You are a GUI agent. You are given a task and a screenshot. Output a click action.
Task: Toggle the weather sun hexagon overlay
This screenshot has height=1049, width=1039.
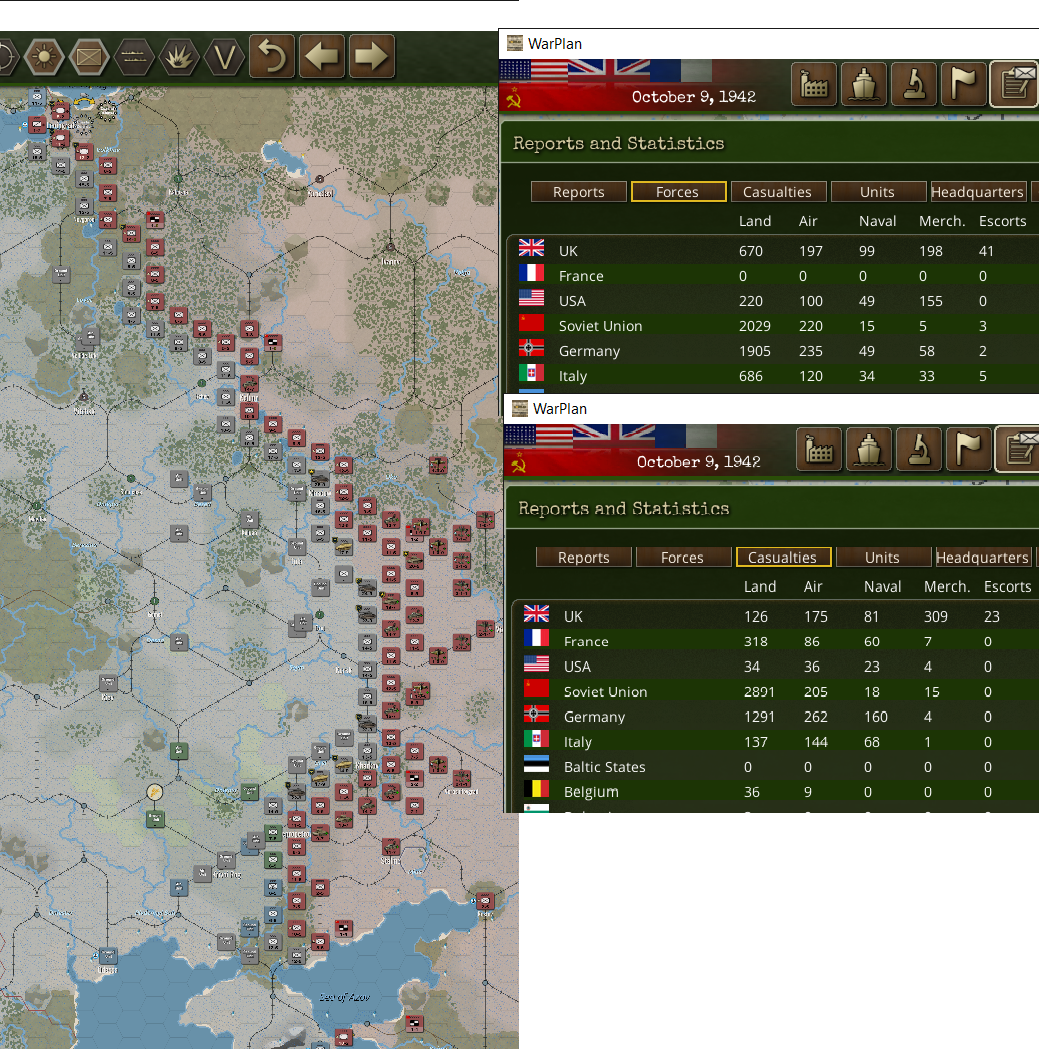point(44,56)
